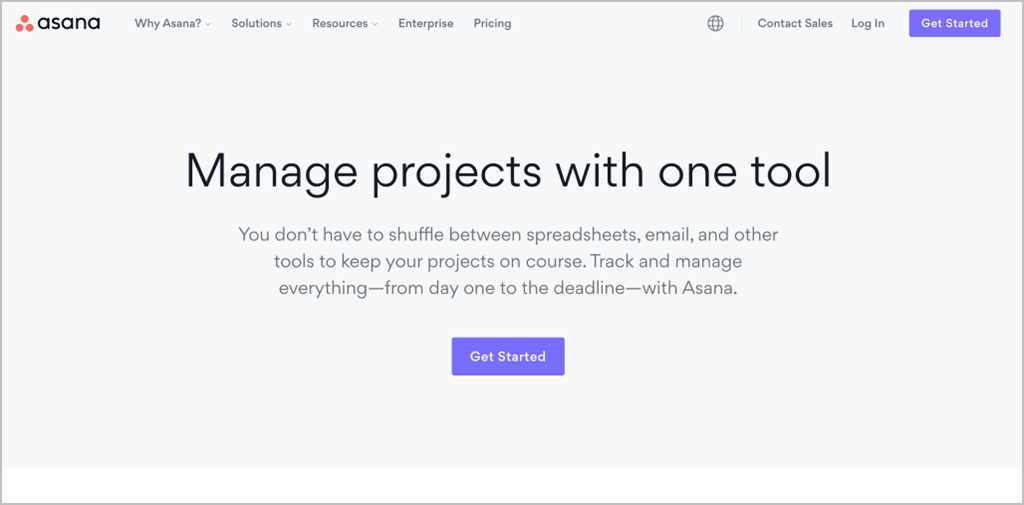Select Log In in the header
The width and height of the screenshot is (1024, 505).
(x=867, y=24)
